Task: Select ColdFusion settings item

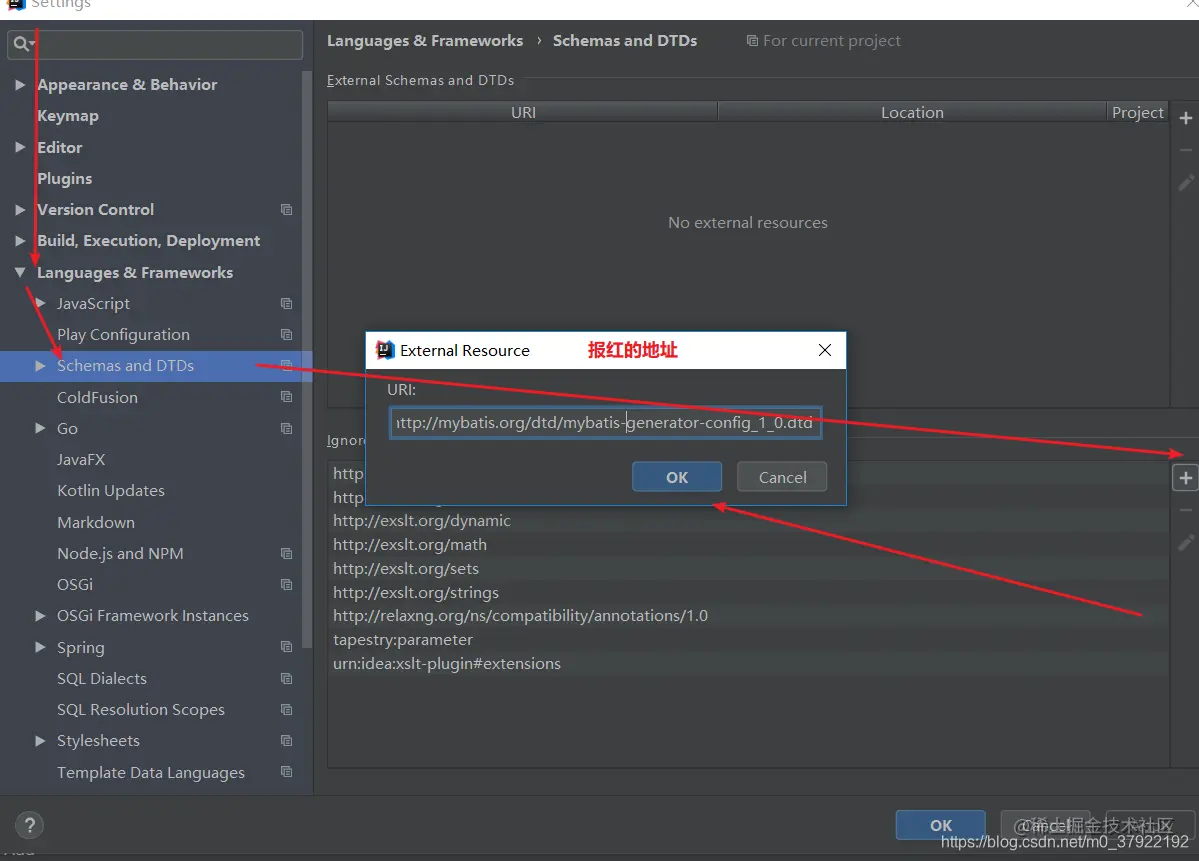Action: tap(97, 397)
